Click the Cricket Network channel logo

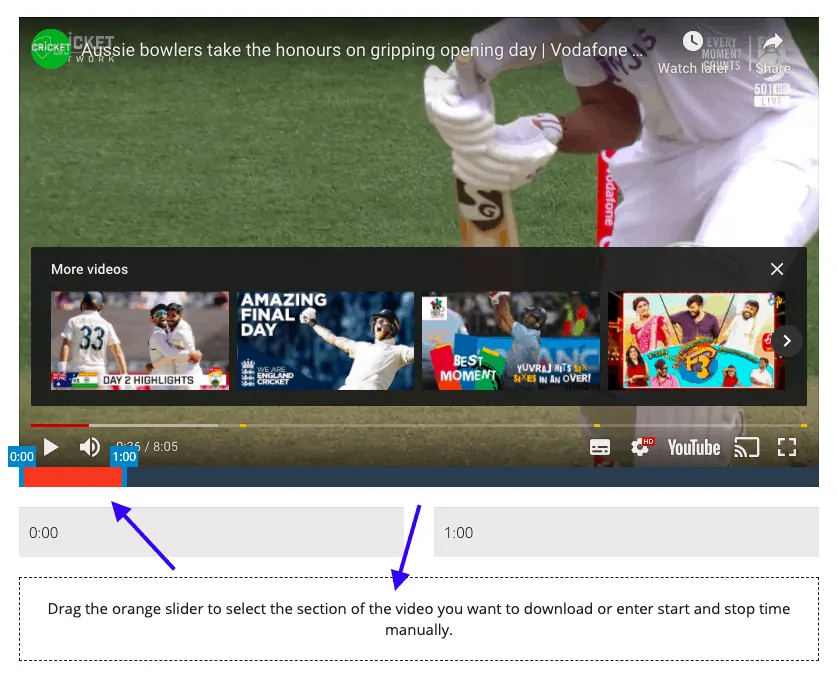coord(51,48)
